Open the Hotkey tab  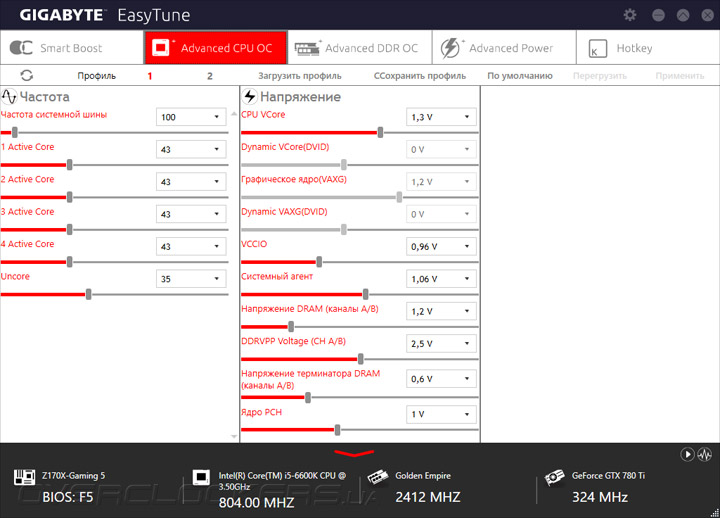(648, 48)
